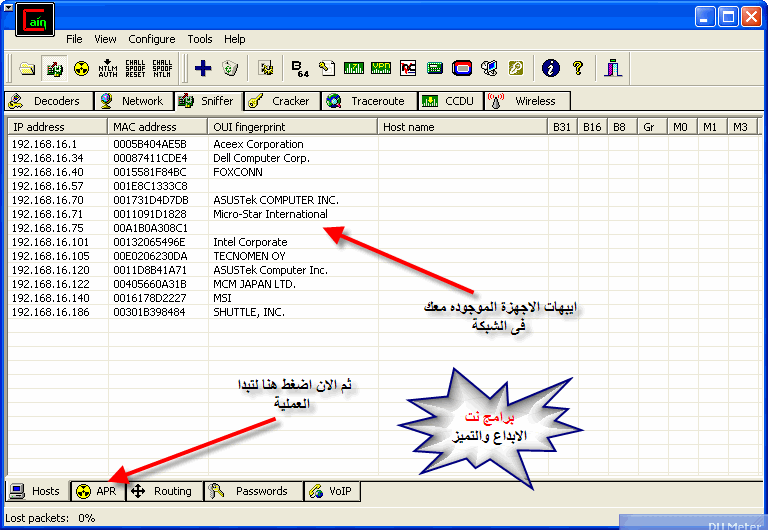
Task: Open the Box Revealer icon
Action: point(489,68)
